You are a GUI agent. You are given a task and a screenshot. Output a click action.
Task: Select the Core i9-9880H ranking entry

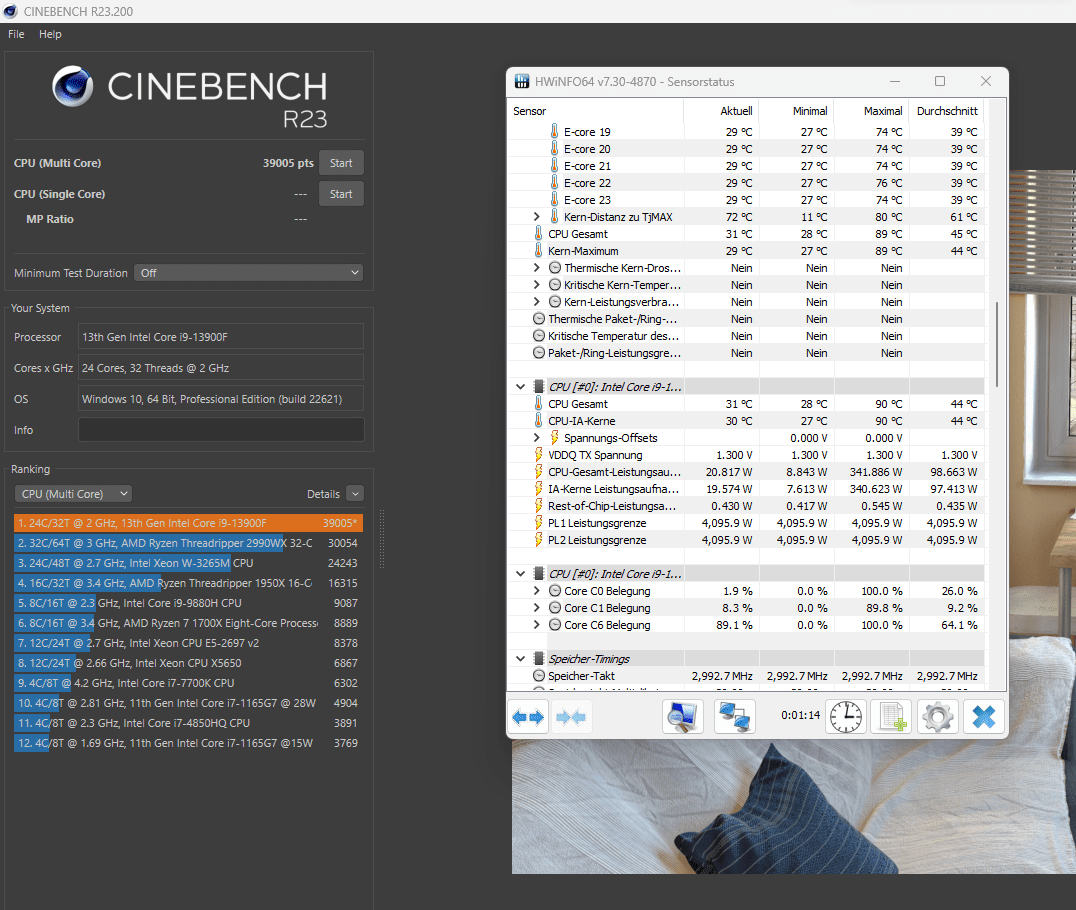(x=188, y=603)
